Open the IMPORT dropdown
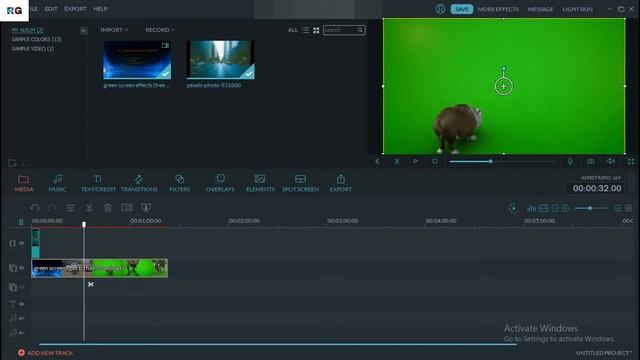Viewport: 640px width, 360px height. tap(114, 30)
